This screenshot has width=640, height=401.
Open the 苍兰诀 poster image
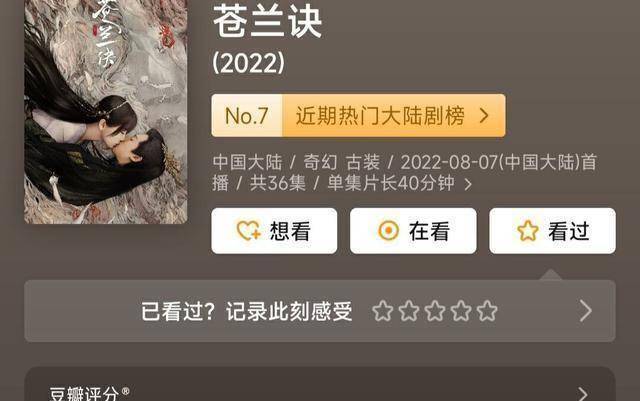tap(106, 112)
